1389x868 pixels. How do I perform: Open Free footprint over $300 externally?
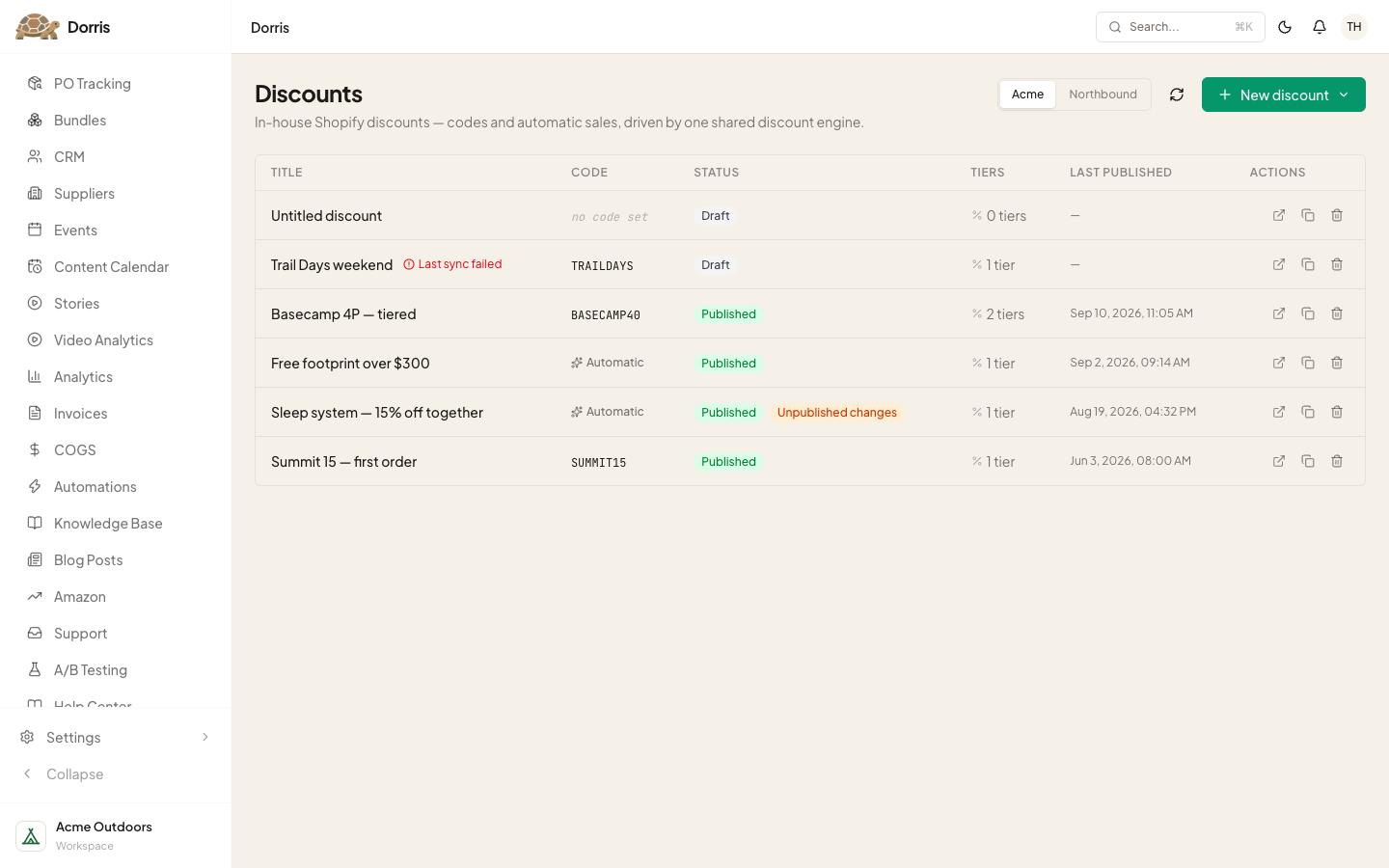click(x=1279, y=363)
